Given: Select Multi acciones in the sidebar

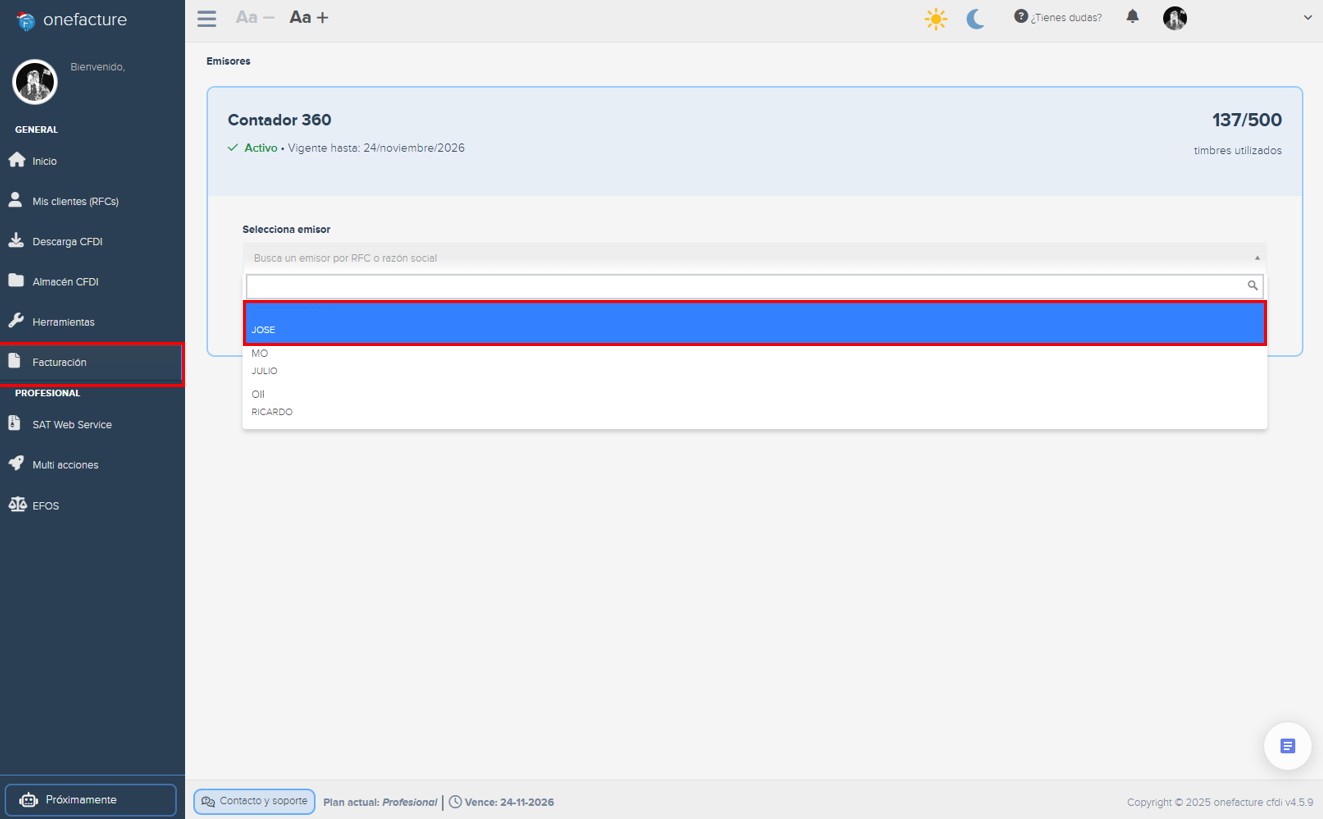Looking at the screenshot, I should point(64,464).
